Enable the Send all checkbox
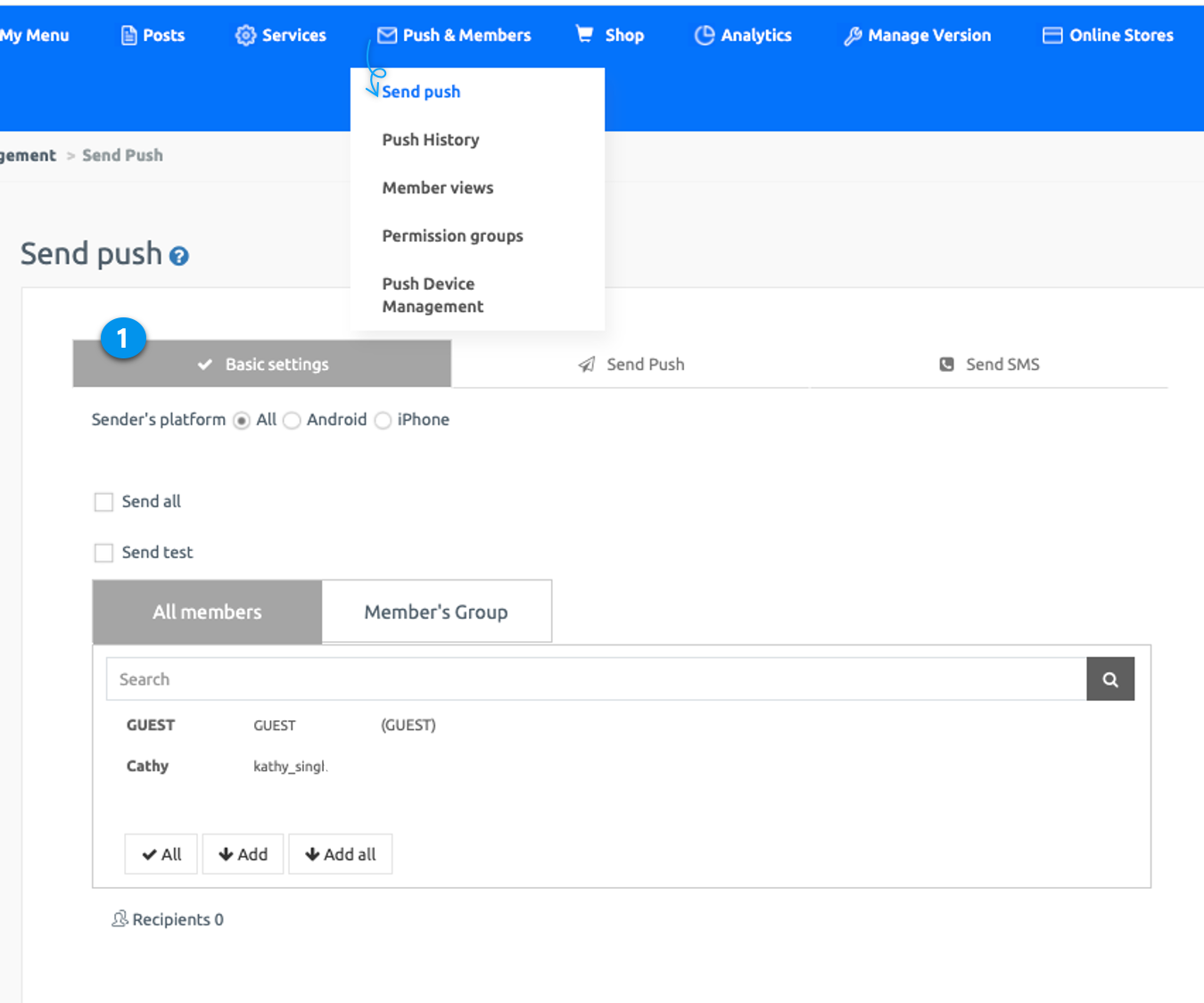The height and width of the screenshot is (1003, 1204). (x=104, y=502)
